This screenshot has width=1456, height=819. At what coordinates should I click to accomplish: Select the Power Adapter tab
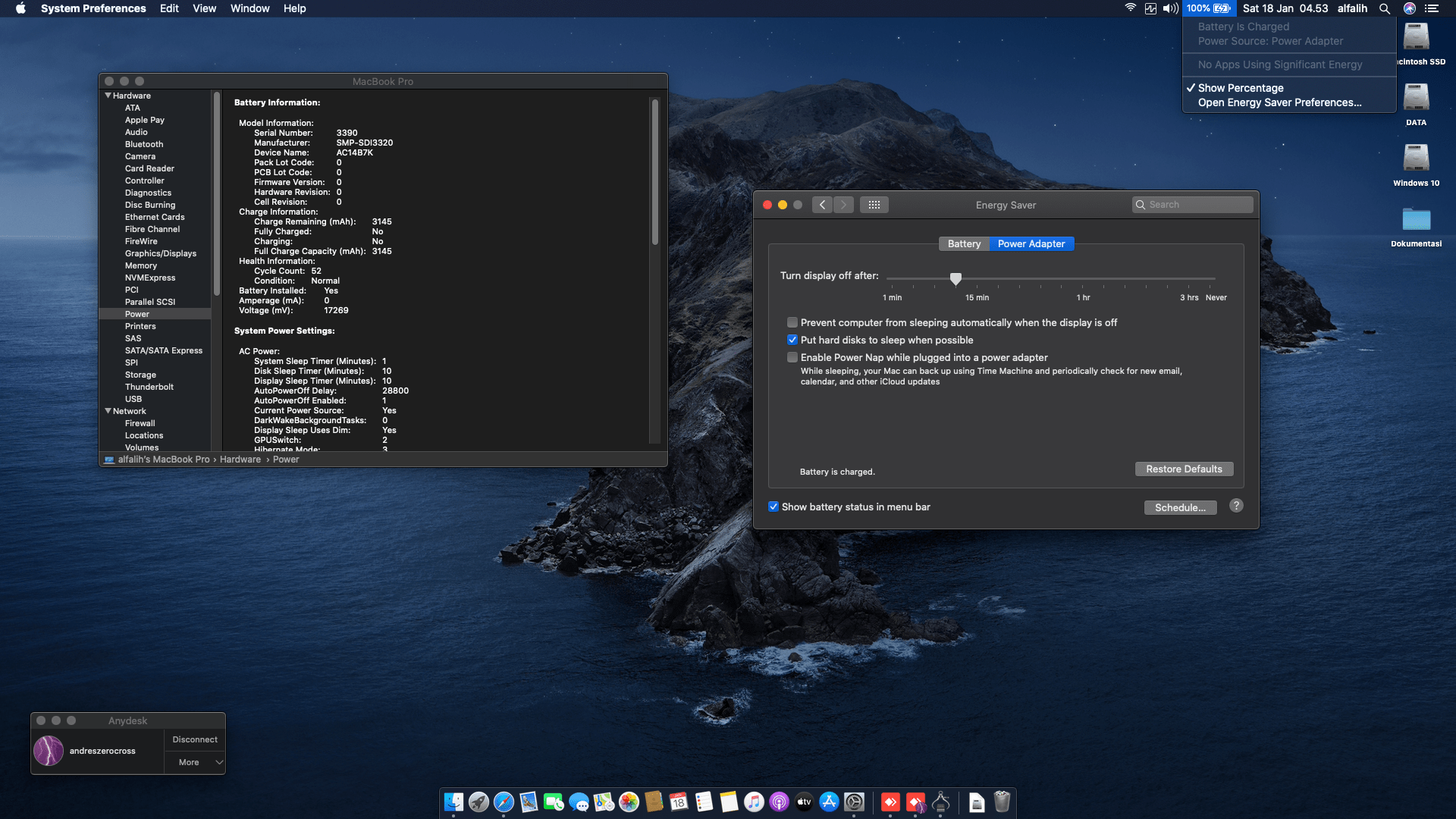(x=1031, y=243)
